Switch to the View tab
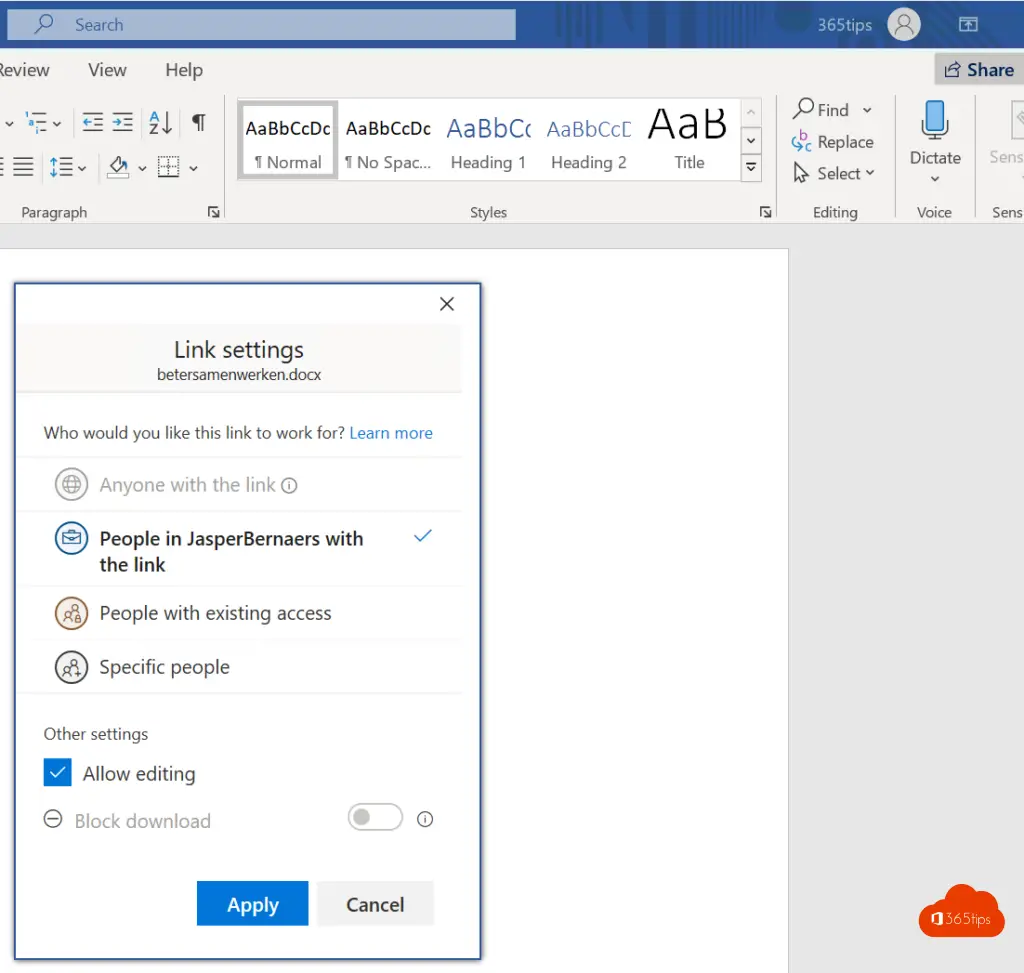The width and height of the screenshot is (1024, 973). tap(107, 70)
